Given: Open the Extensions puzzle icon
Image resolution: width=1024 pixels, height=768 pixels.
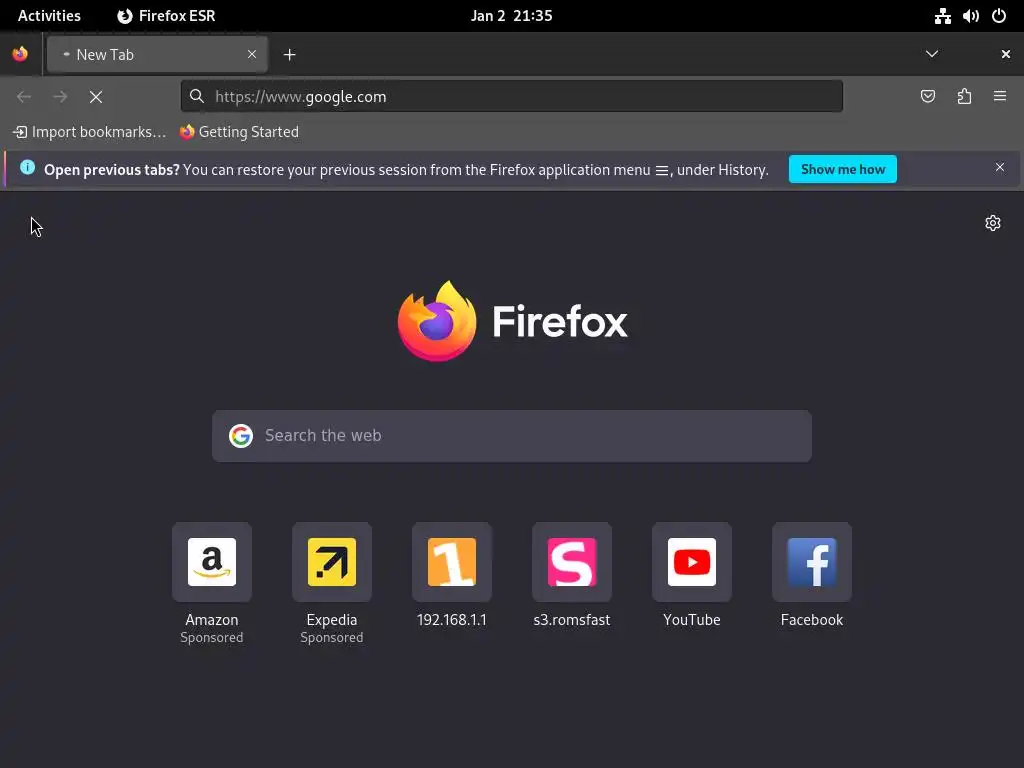Looking at the screenshot, I should [x=964, y=97].
